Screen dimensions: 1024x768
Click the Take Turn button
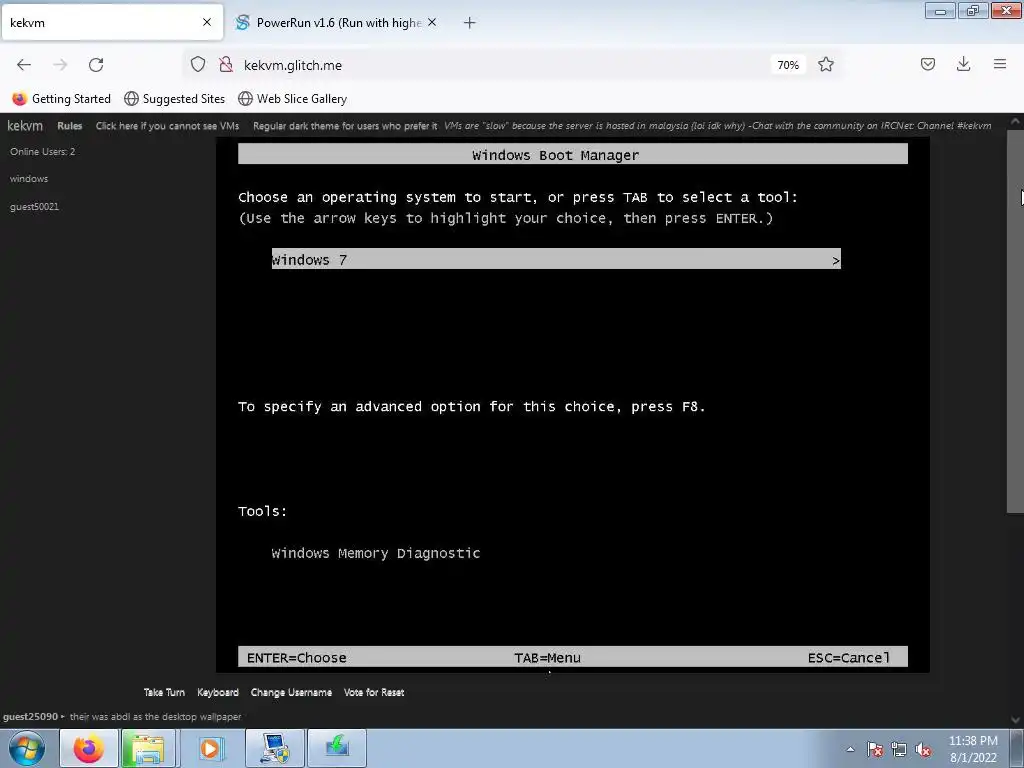[x=164, y=692]
